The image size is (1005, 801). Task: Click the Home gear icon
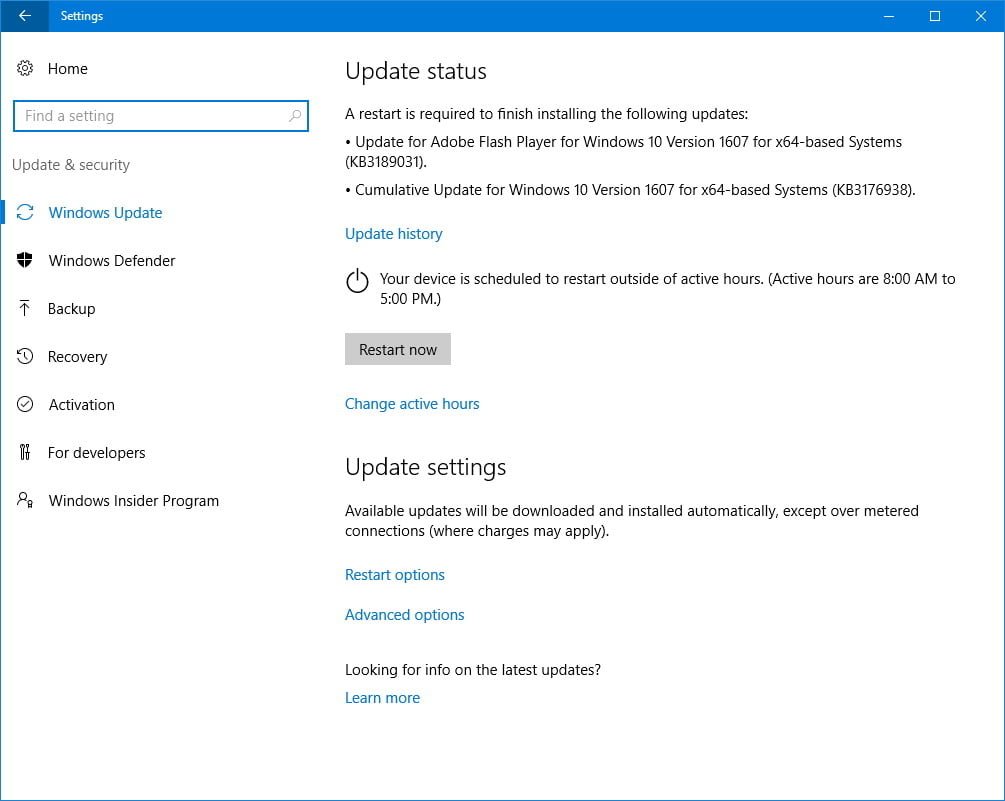(25, 69)
